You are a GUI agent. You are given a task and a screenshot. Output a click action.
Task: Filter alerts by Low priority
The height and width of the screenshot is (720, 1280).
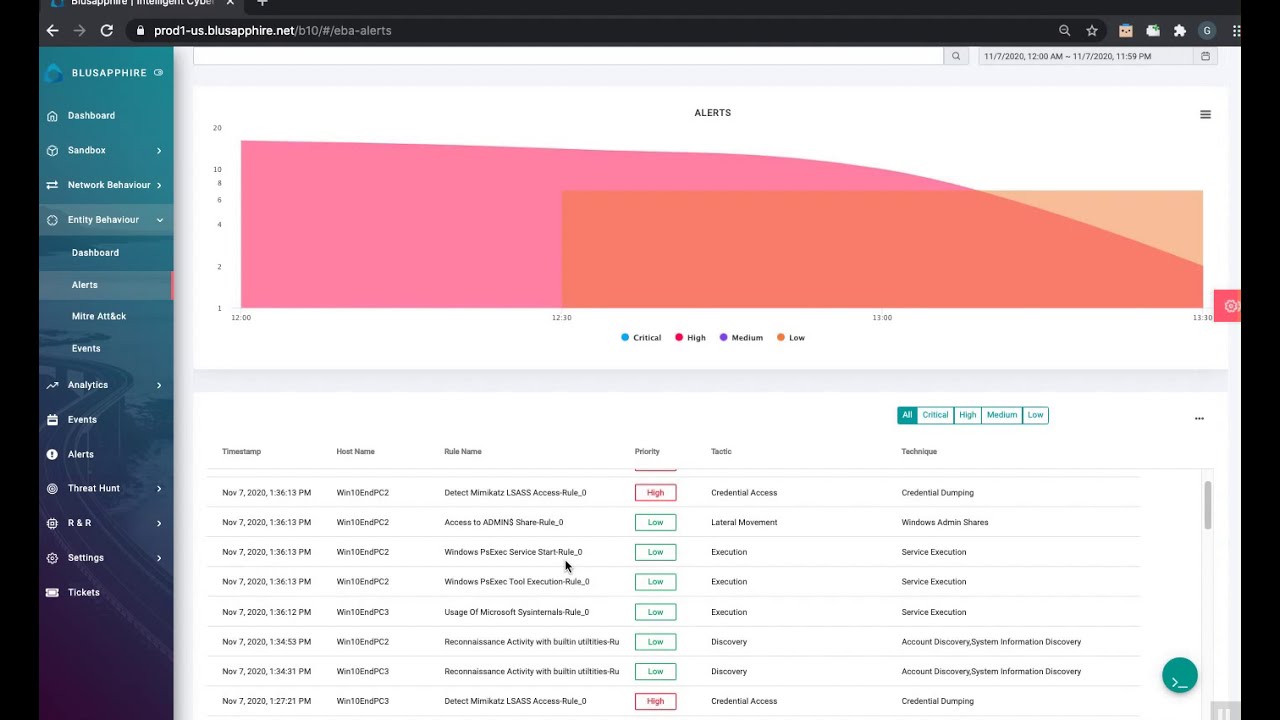click(1035, 415)
